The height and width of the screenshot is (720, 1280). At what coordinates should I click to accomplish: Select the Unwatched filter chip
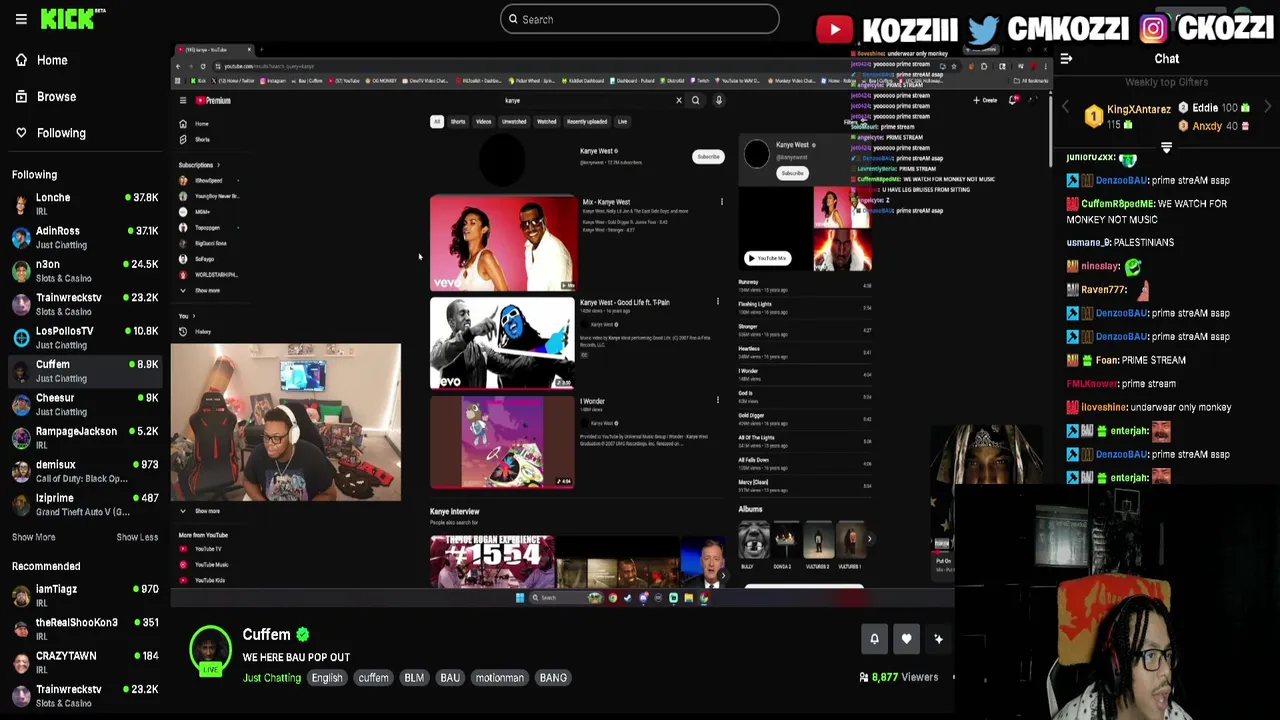(514, 122)
